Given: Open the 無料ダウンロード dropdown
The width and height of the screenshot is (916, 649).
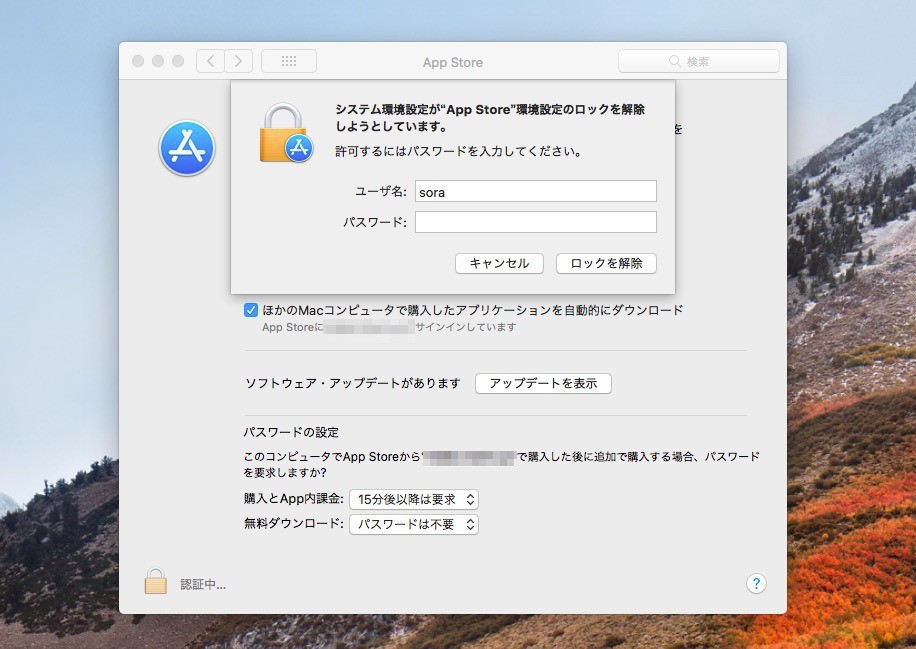Looking at the screenshot, I should point(414,525).
